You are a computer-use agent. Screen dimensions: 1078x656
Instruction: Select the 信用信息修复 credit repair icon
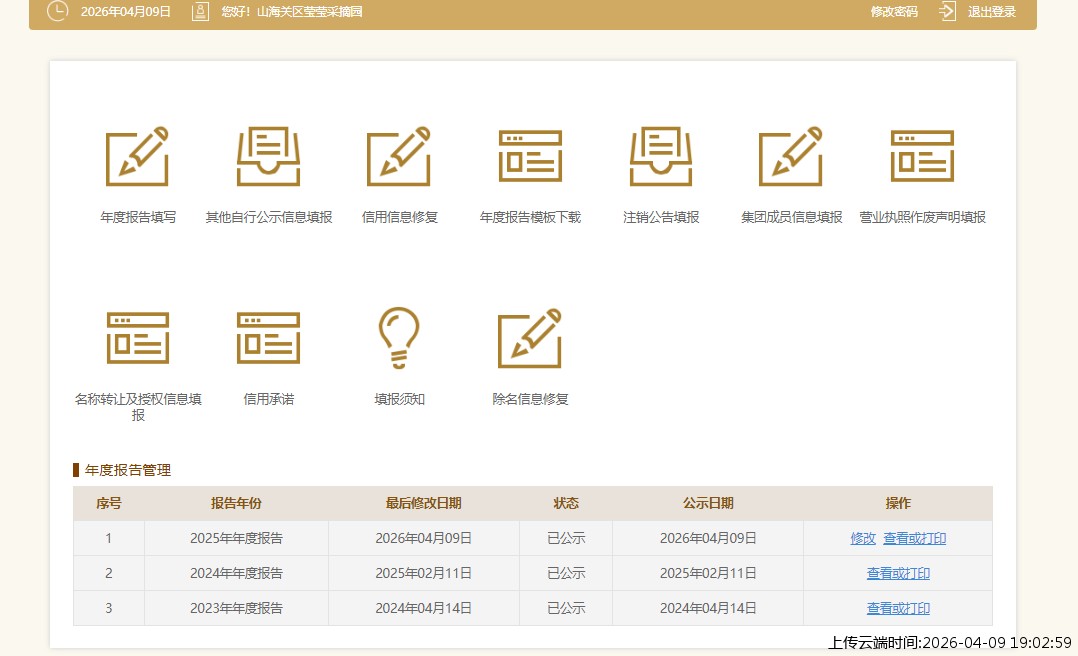coord(399,155)
